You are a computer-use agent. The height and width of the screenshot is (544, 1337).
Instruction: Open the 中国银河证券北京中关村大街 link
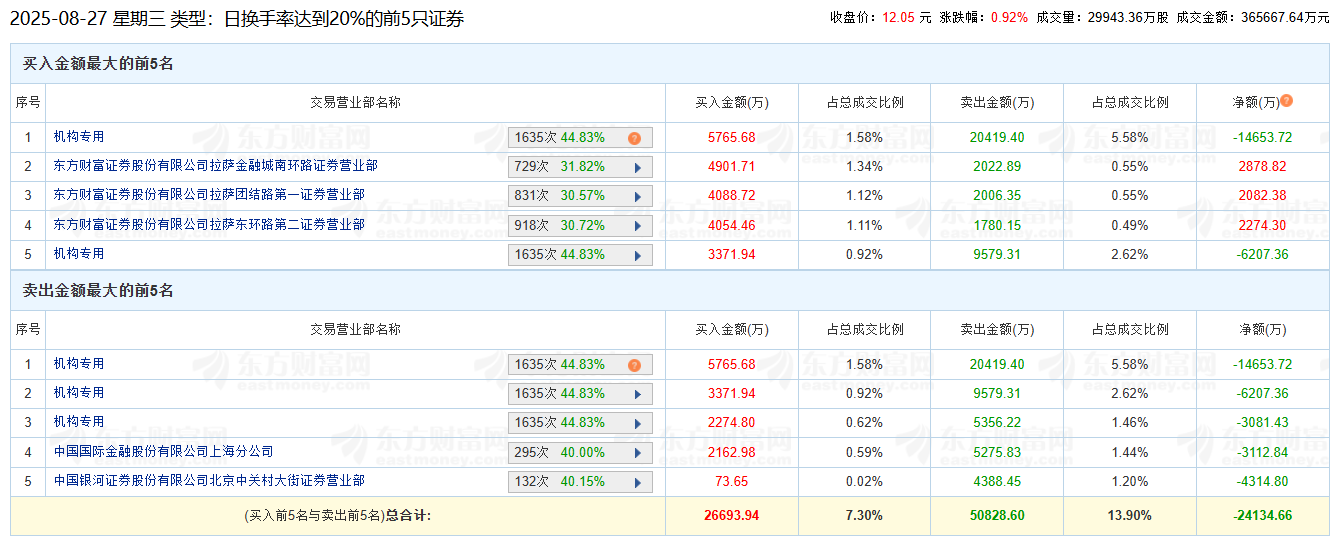pyautogui.click(x=209, y=481)
